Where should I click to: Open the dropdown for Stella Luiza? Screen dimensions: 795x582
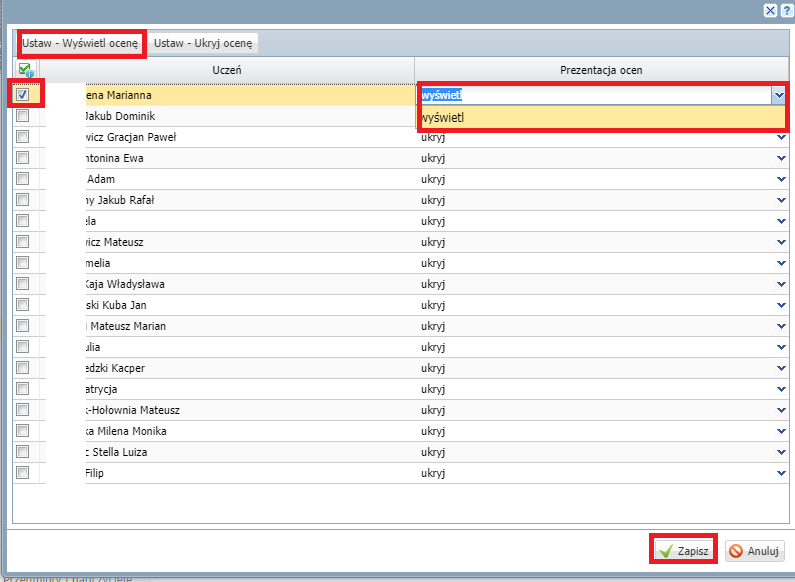click(x=781, y=452)
